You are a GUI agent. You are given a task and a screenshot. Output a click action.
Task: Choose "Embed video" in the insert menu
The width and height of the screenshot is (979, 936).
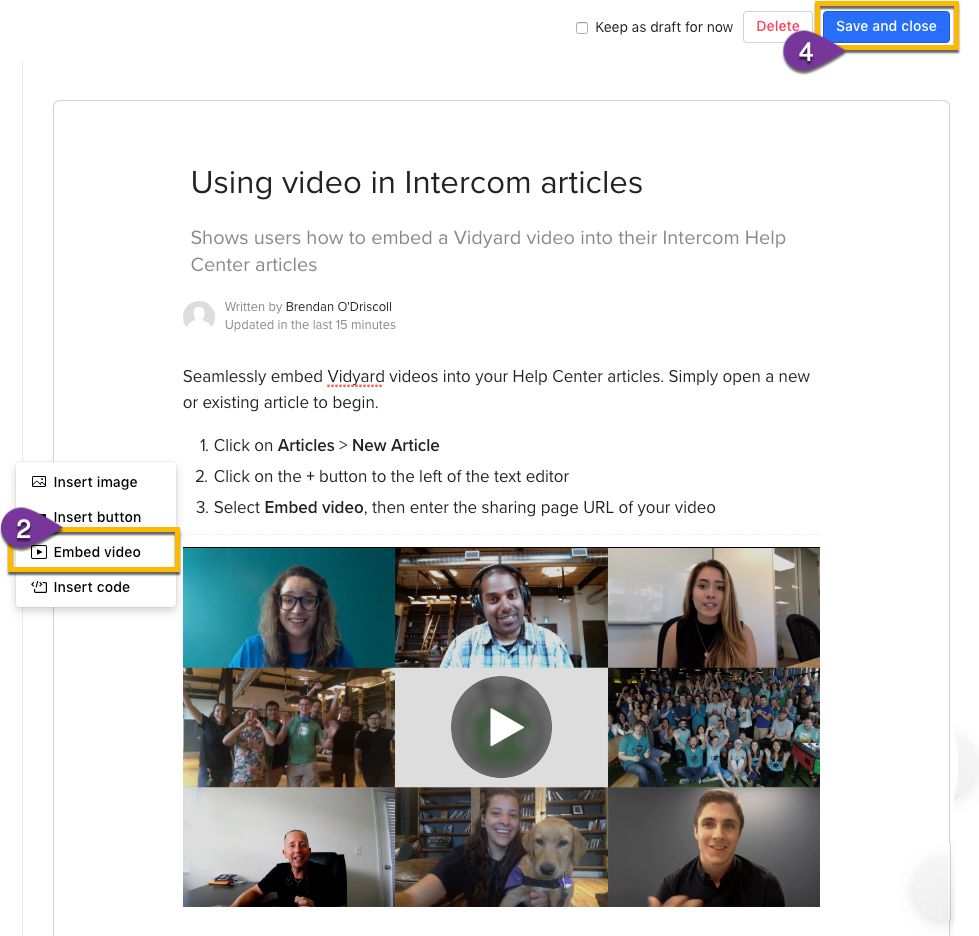click(95, 551)
